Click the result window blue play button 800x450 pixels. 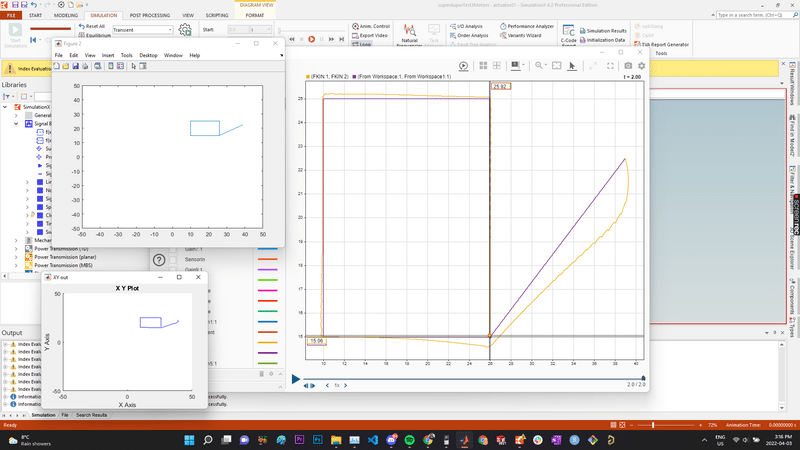[x=295, y=379]
